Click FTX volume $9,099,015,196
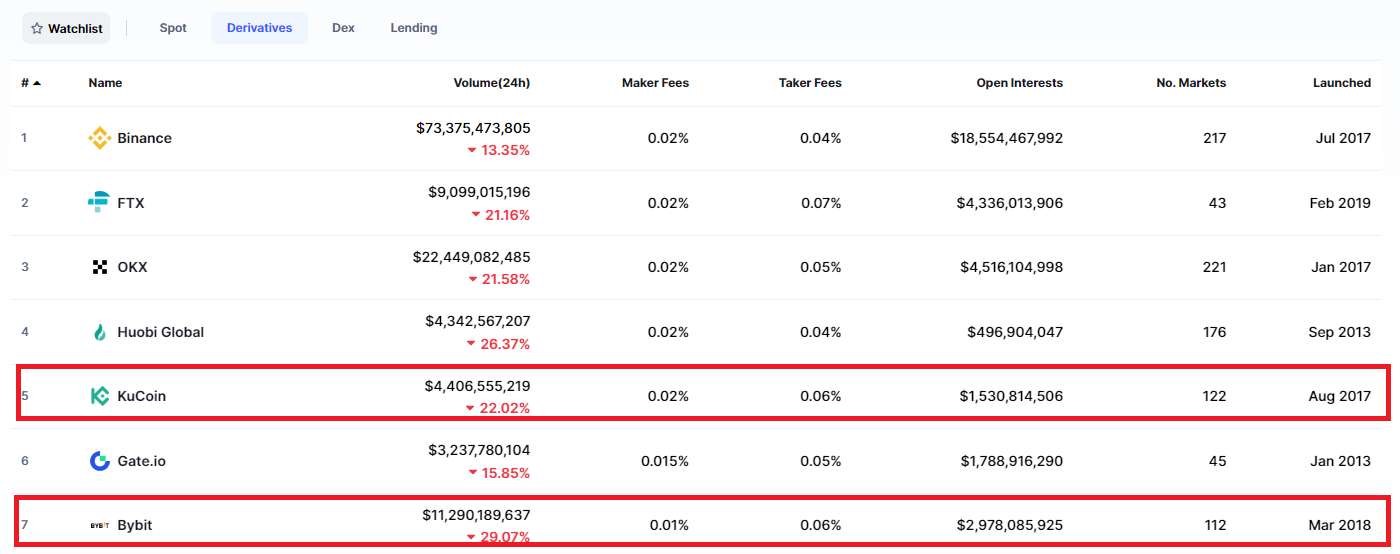The width and height of the screenshot is (1400, 554). [x=479, y=192]
